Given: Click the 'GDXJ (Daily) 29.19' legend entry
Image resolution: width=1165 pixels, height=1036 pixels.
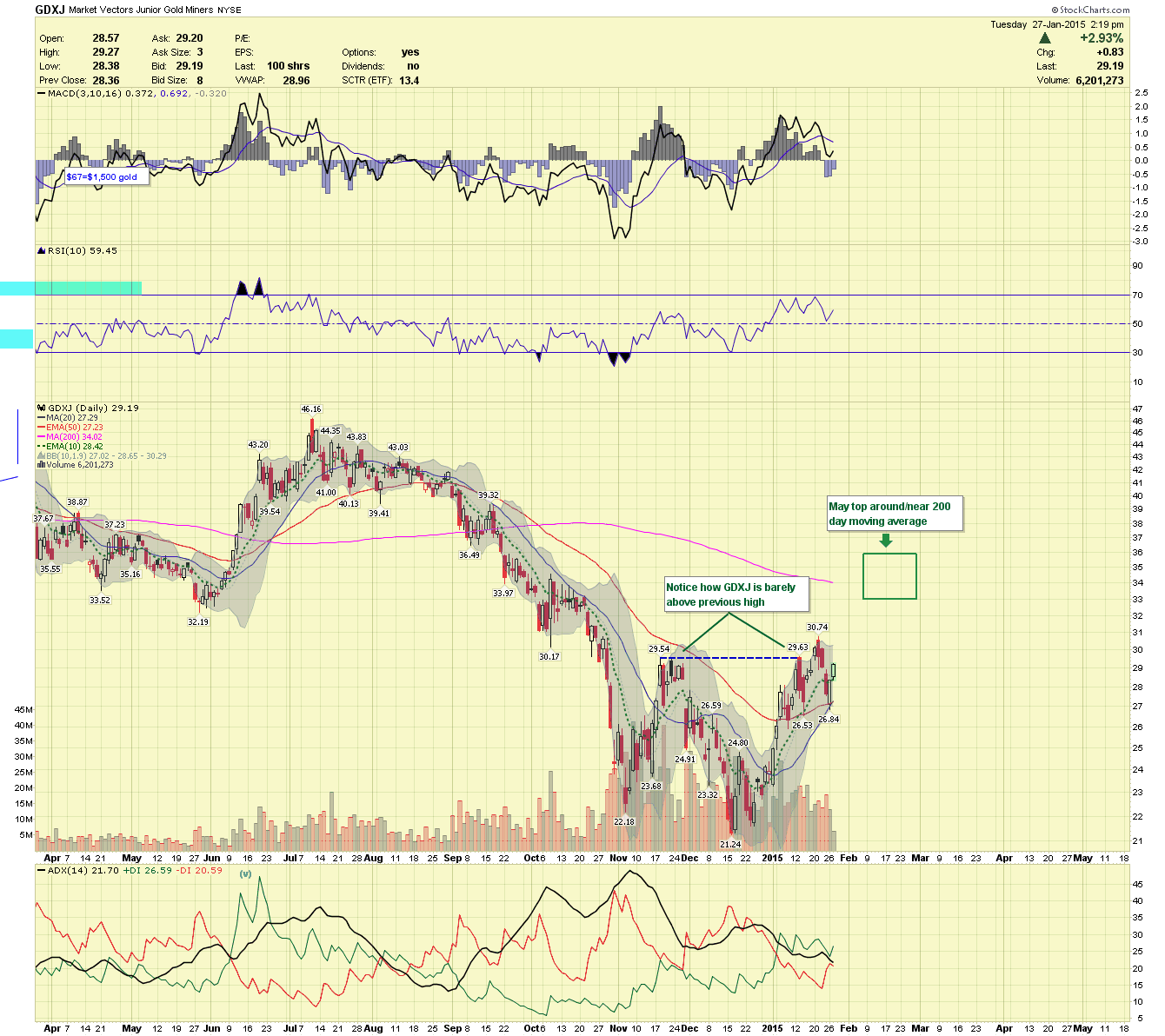Looking at the screenshot, I should [93, 408].
